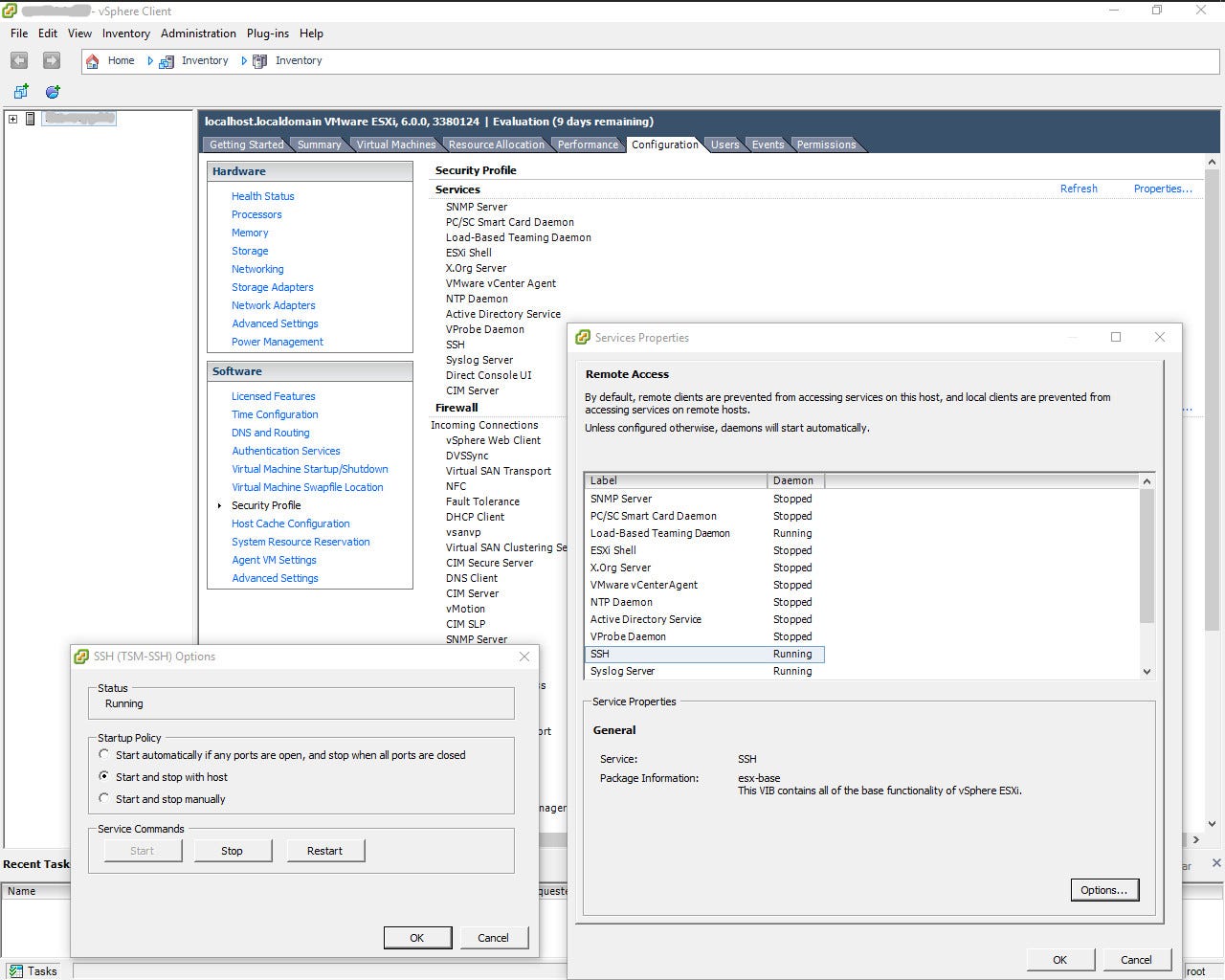1225x980 pixels.
Task: Click the forward navigation arrow icon
Action: coord(52,60)
